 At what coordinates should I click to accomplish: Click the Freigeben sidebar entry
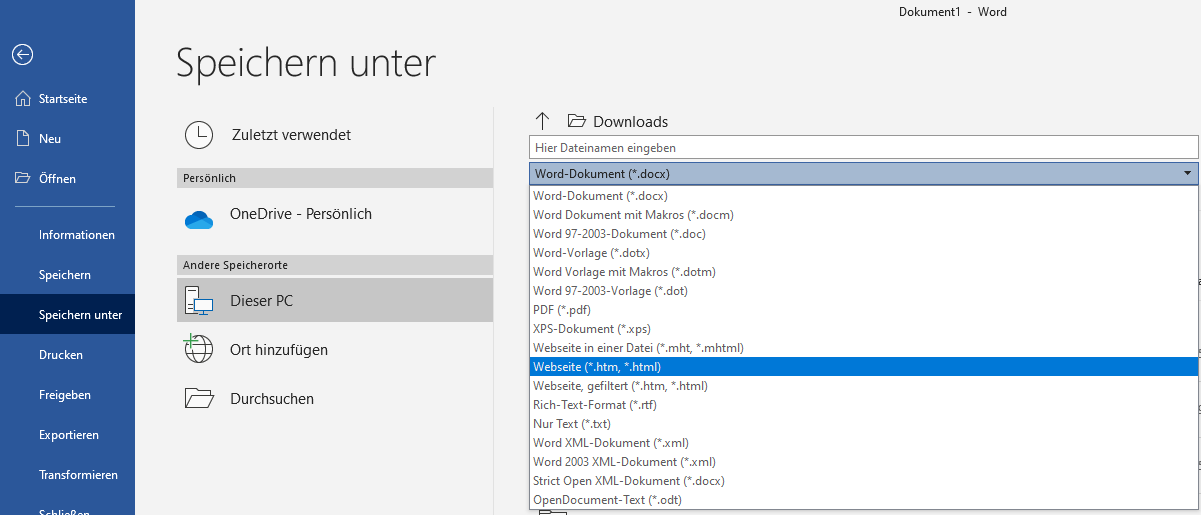(65, 395)
